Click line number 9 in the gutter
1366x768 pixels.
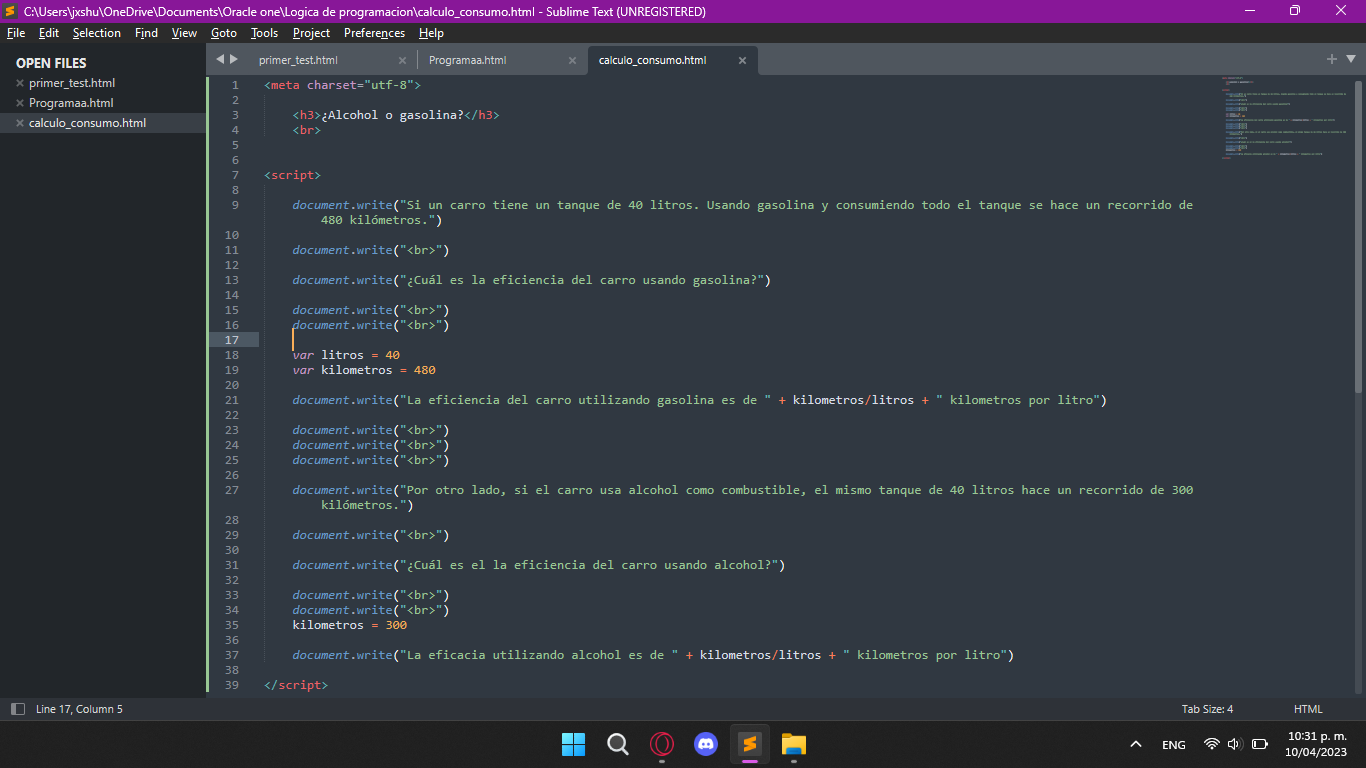pyautogui.click(x=235, y=205)
